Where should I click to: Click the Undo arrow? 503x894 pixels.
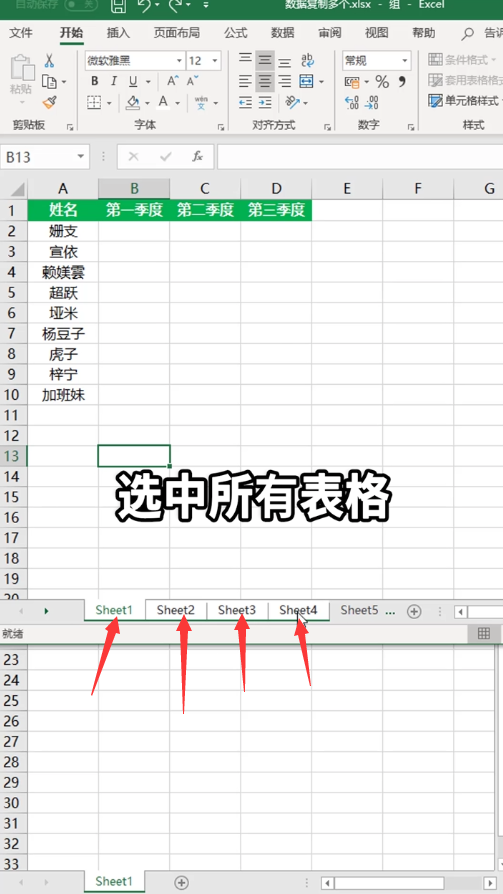pos(144,5)
